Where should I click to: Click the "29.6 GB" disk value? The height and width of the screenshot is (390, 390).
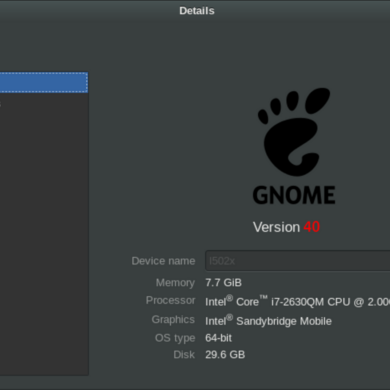(x=225, y=354)
